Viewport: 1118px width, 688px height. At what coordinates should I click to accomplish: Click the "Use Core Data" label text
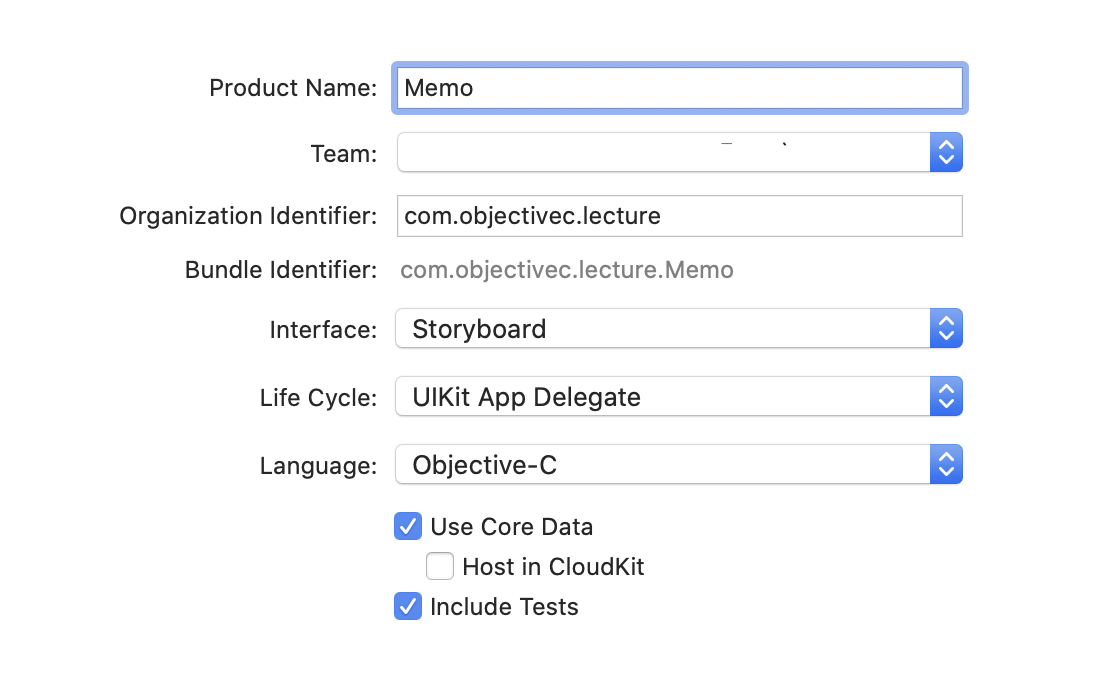coord(511,527)
